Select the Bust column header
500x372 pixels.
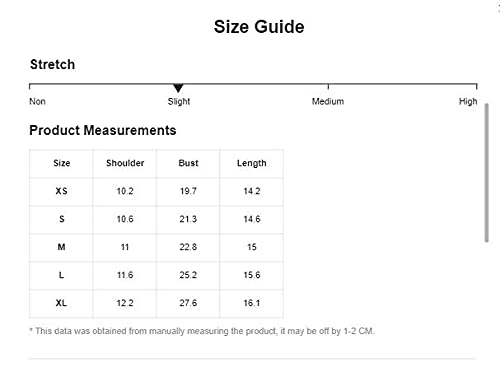[x=188, y=163]
